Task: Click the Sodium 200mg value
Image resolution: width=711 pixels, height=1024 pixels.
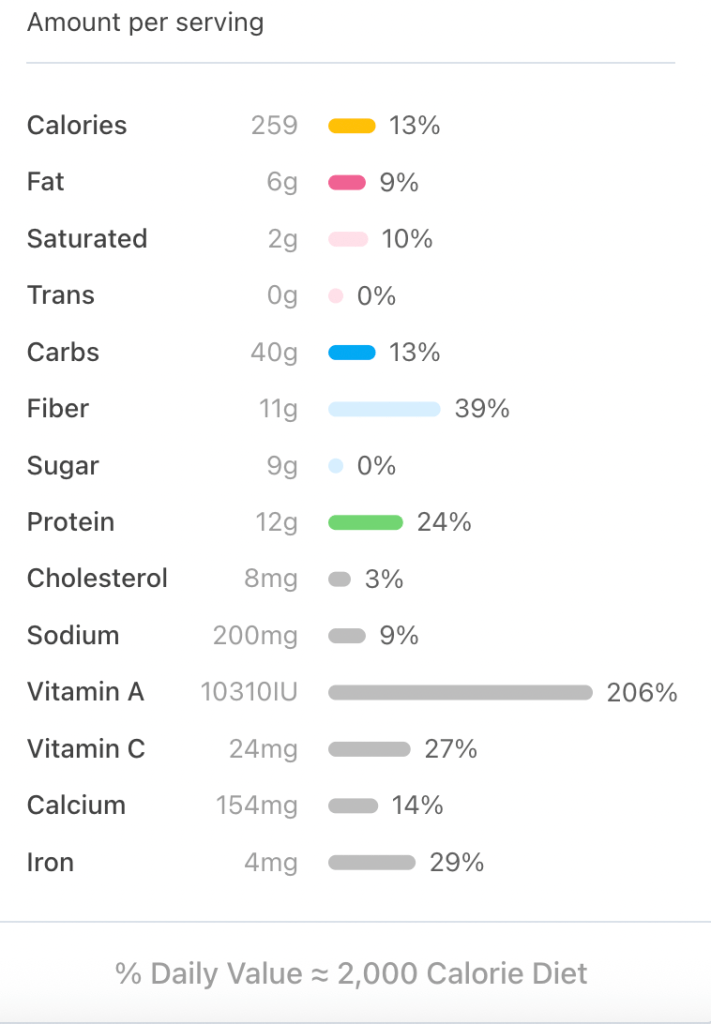Action: pyautogui.click(x=255, y=636)
